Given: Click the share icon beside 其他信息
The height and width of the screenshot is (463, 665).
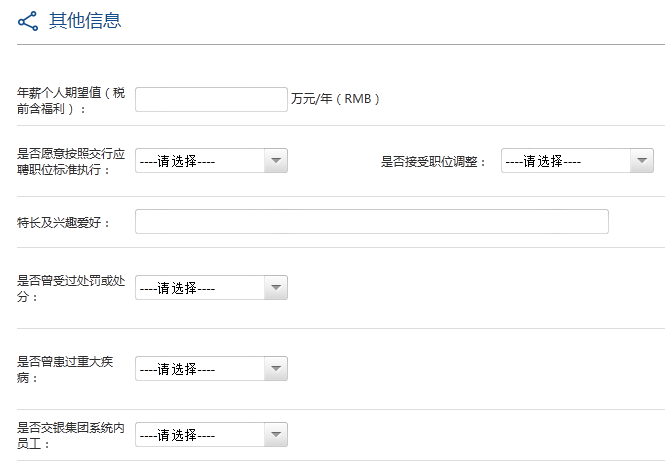Looking at the screenshot, I should tap(28, 21).
